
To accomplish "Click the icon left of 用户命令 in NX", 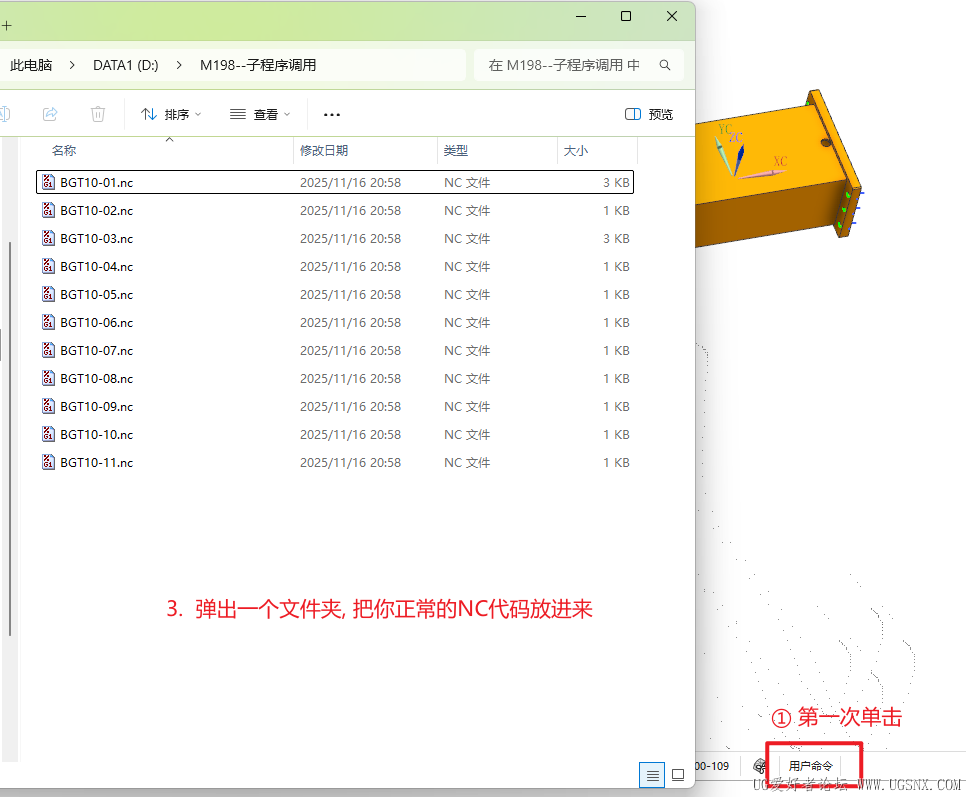I will point(760,766).
